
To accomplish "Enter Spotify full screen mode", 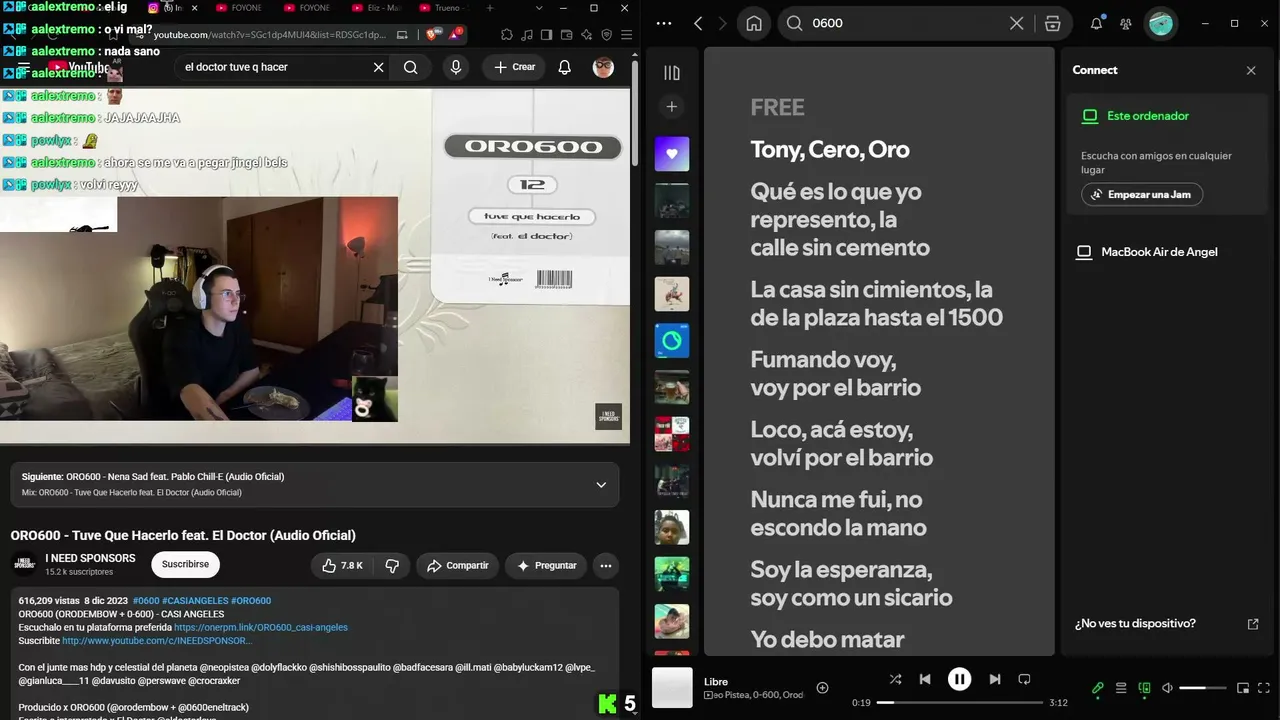I will click(x=1265, y=688).
